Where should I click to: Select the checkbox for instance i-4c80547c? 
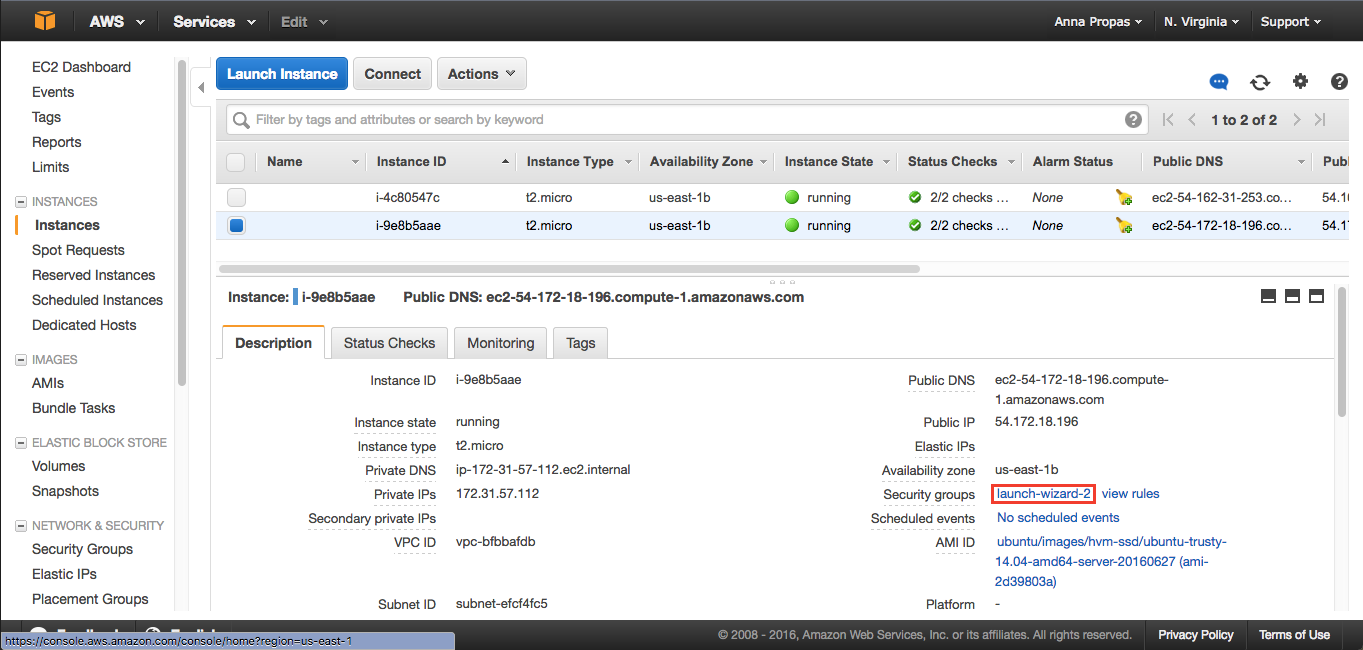tap(236, 197)
